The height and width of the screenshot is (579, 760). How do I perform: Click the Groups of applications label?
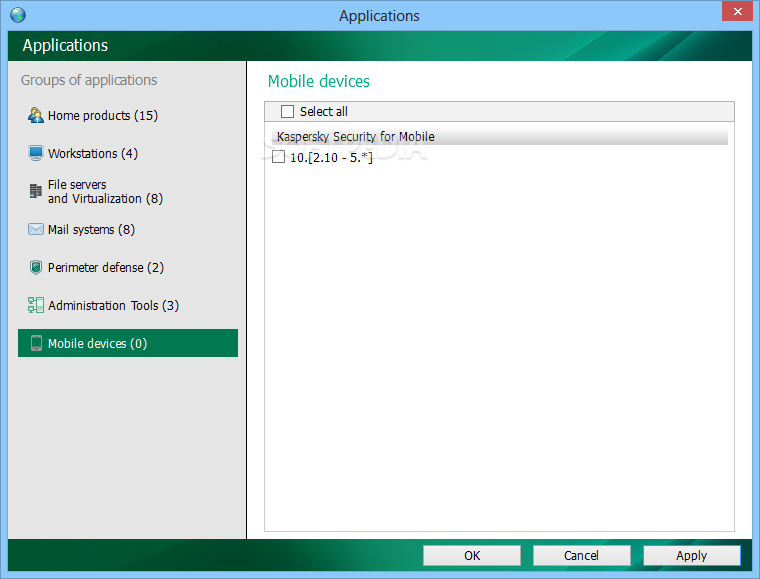pyautogui.click(x=89, y=80)
